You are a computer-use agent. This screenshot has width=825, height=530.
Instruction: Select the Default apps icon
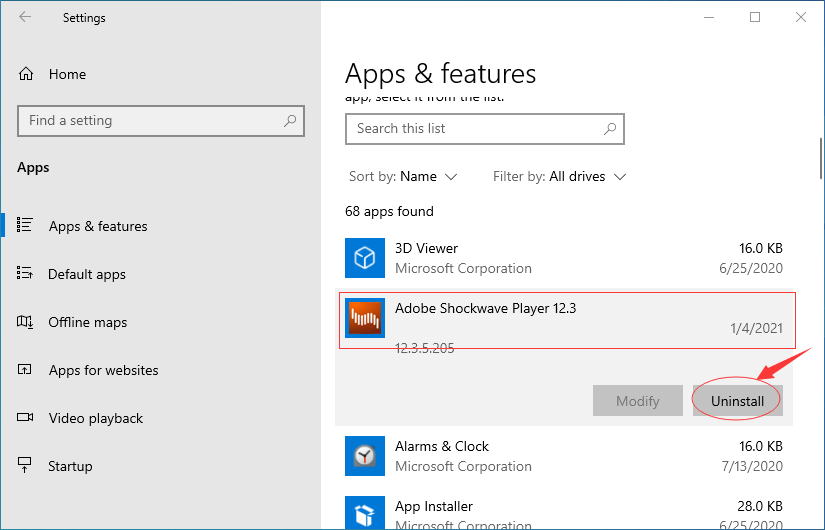pyautogui.click(x=25, y=273)
